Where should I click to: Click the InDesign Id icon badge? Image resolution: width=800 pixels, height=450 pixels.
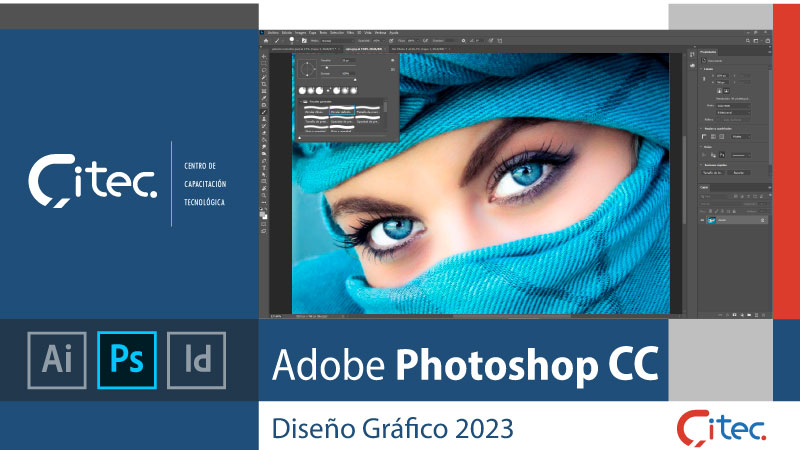[197, 358]
